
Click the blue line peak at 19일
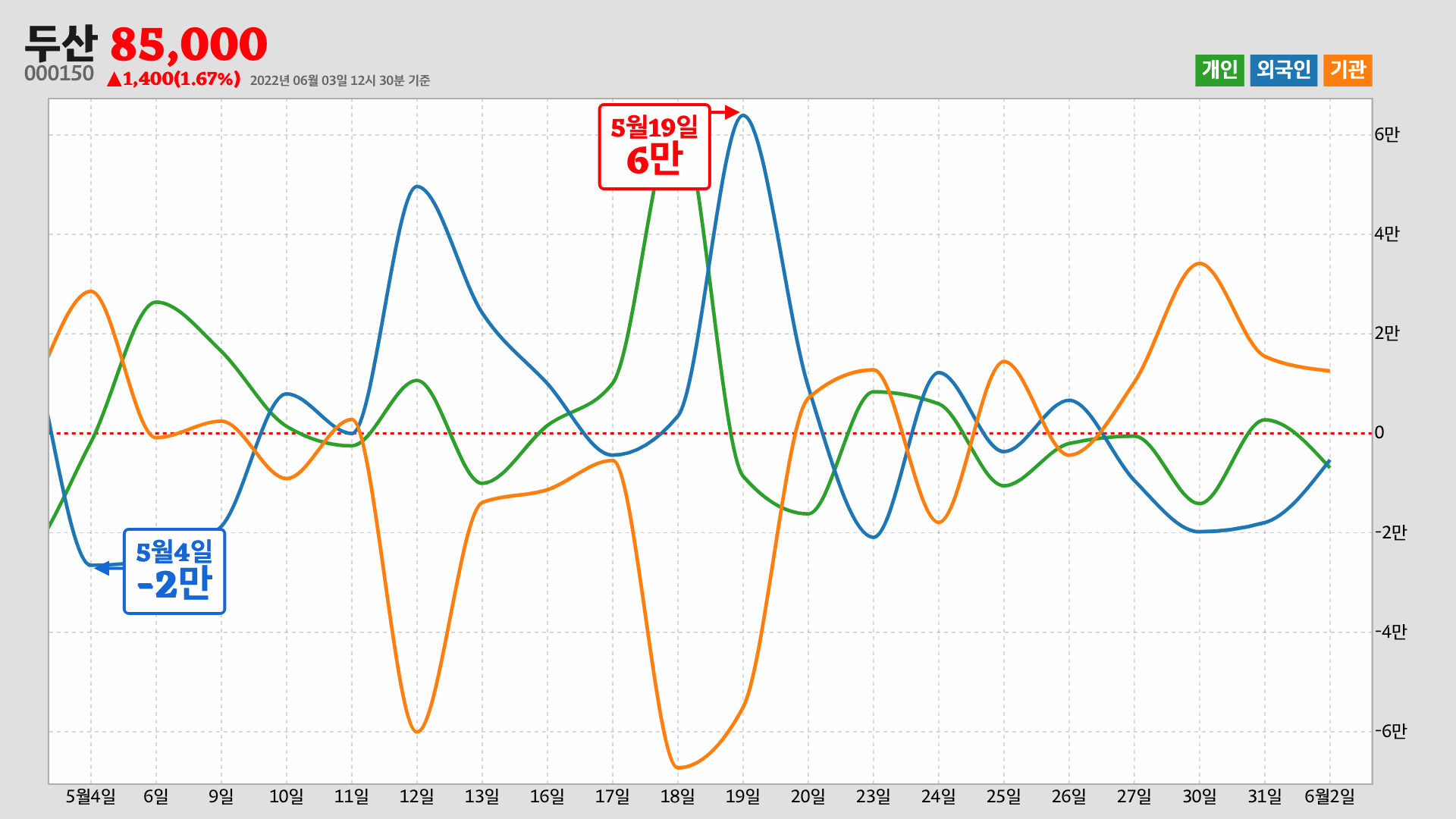click(743, 115)
